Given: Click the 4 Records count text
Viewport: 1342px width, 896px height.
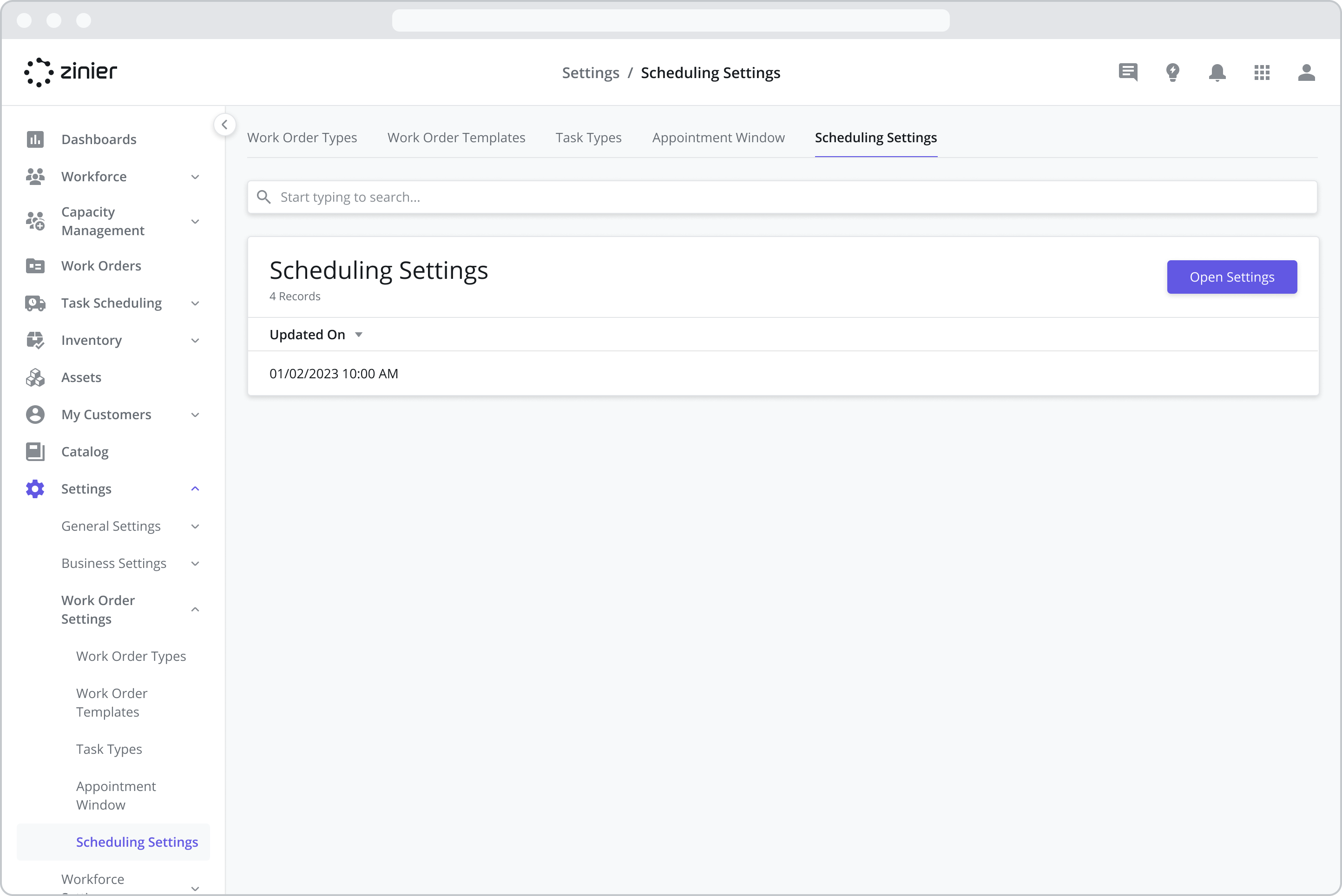Looking at the screenshot, I should 295,296.
